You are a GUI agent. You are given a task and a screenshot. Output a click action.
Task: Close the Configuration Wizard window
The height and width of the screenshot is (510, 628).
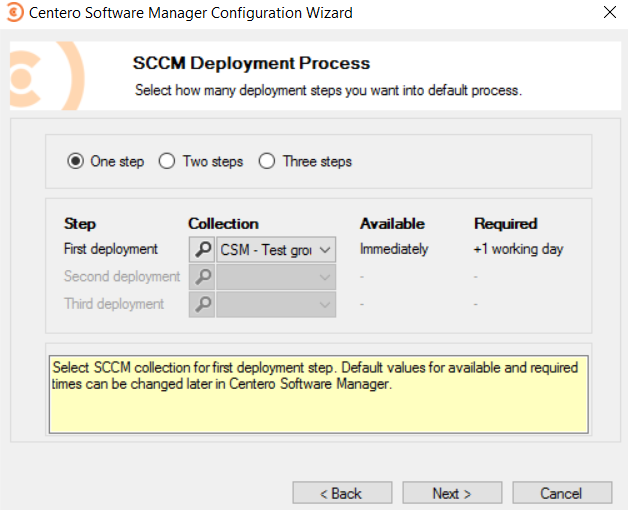pos(610,13)
